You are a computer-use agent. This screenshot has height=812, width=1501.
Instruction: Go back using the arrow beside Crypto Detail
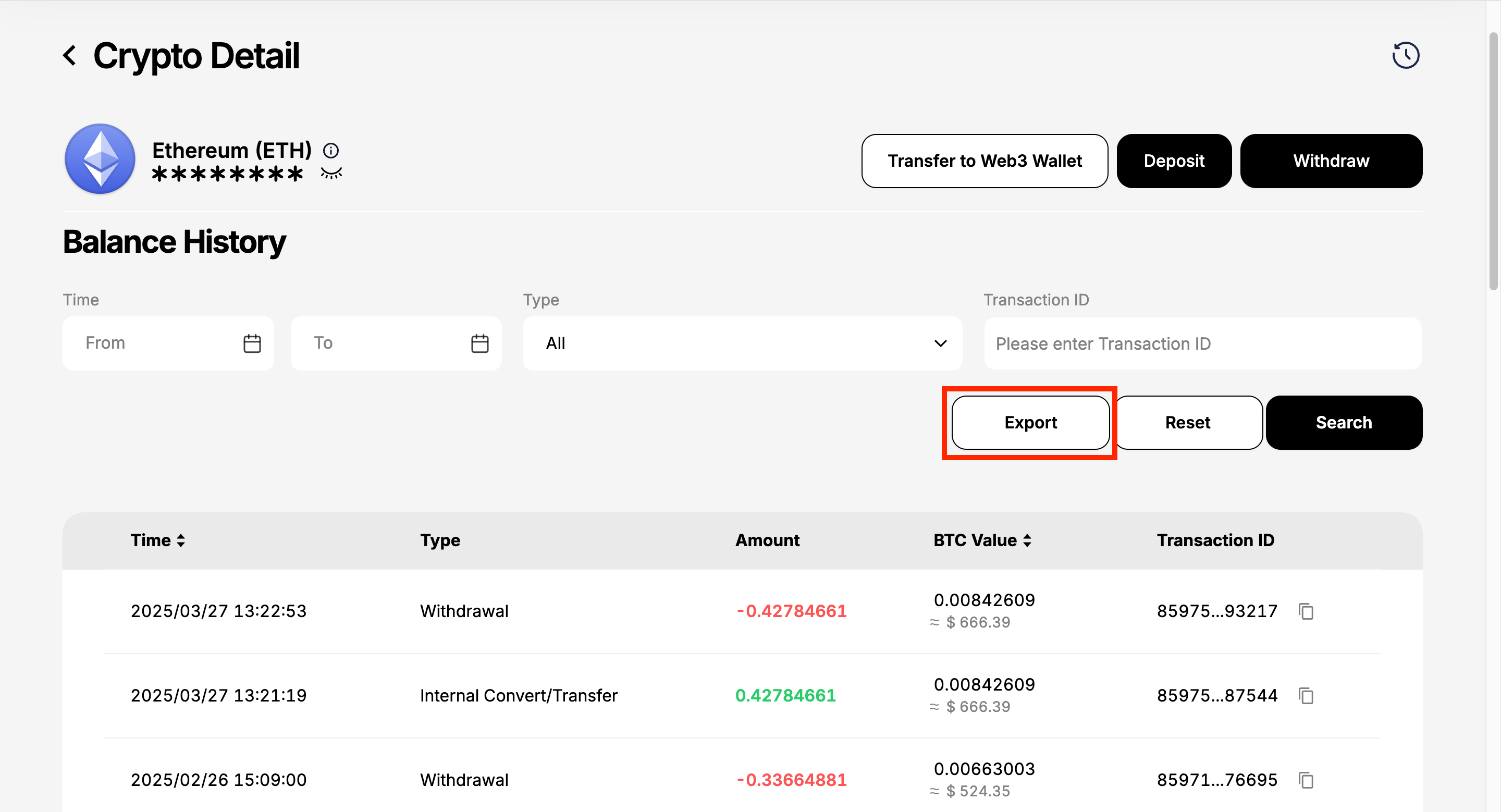point(70,56)
